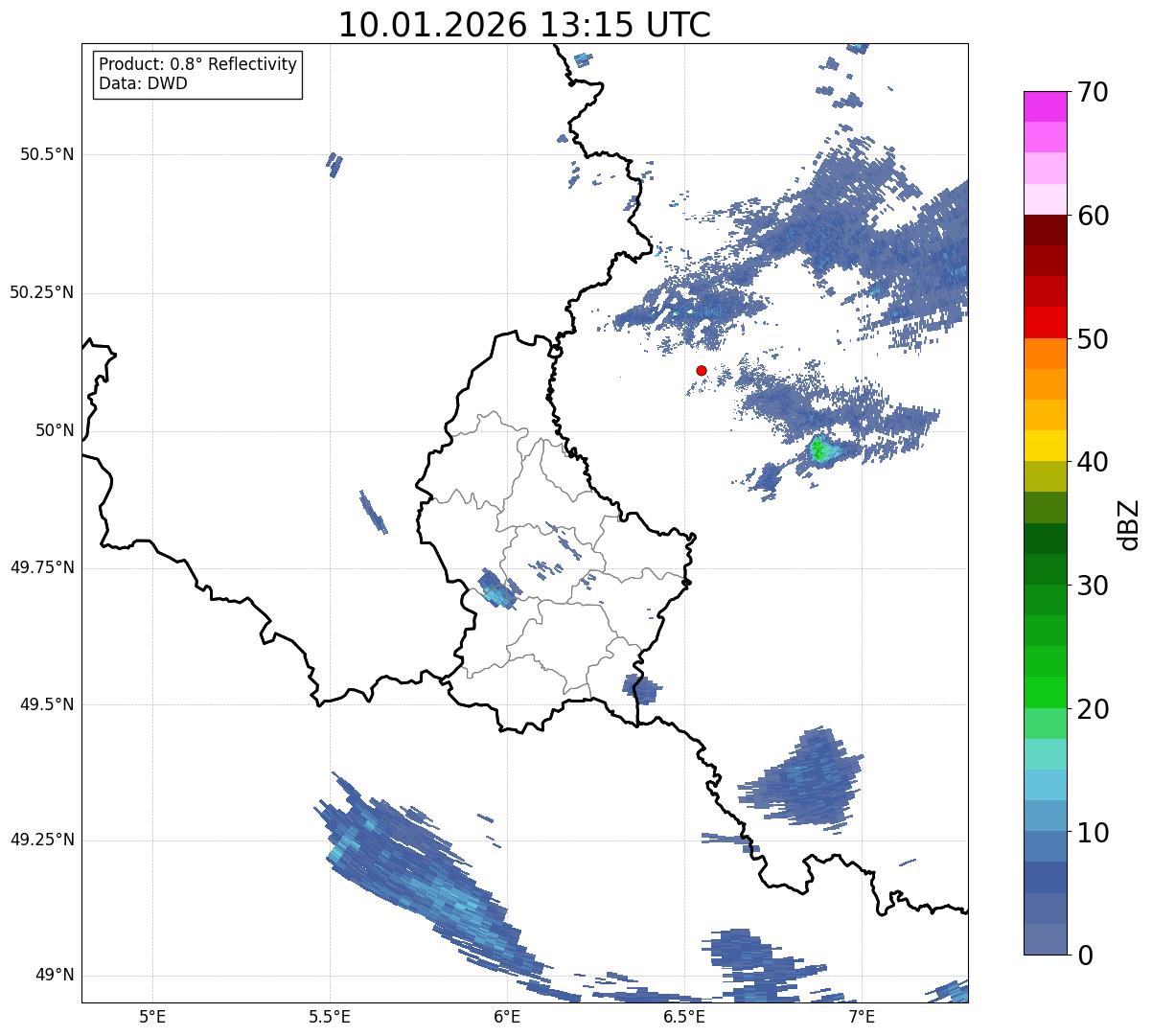Image resolution: width=1152 pixels, height=1036 pixels.
Task: Click the 50.25°N latitude label
Action: pos(41,292)
